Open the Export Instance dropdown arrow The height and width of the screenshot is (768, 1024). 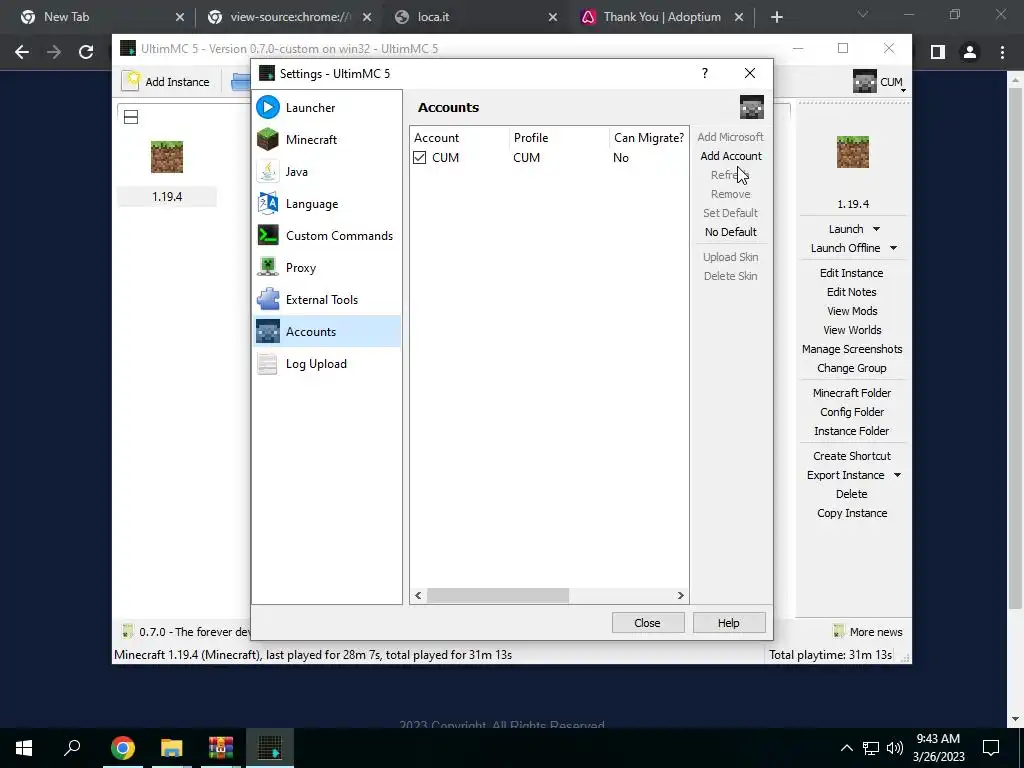(x=897, y=475)
